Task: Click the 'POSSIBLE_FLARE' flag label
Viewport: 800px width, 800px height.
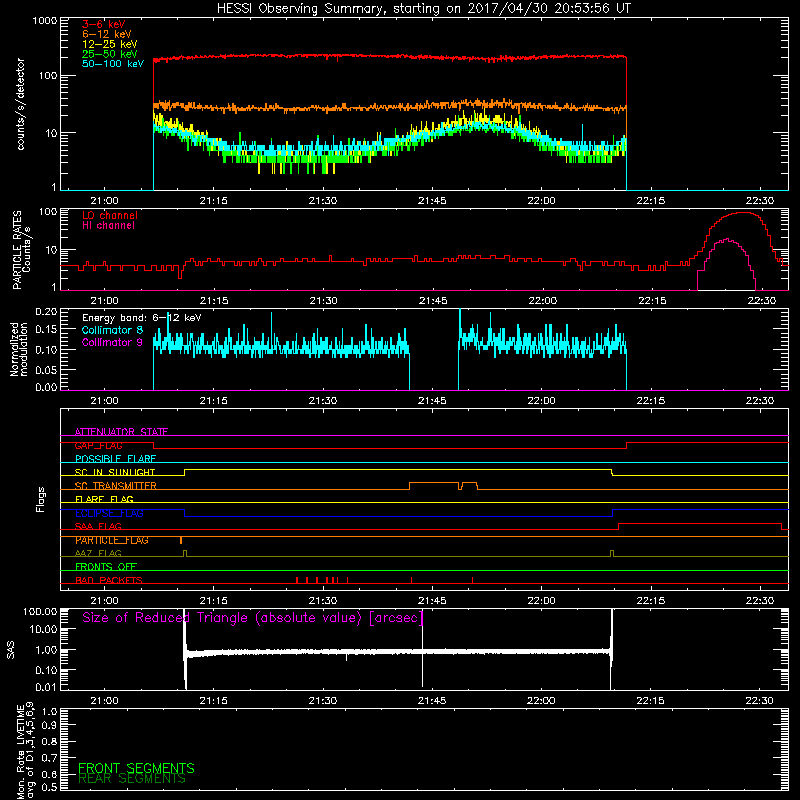Action: (x=115, y=459)
